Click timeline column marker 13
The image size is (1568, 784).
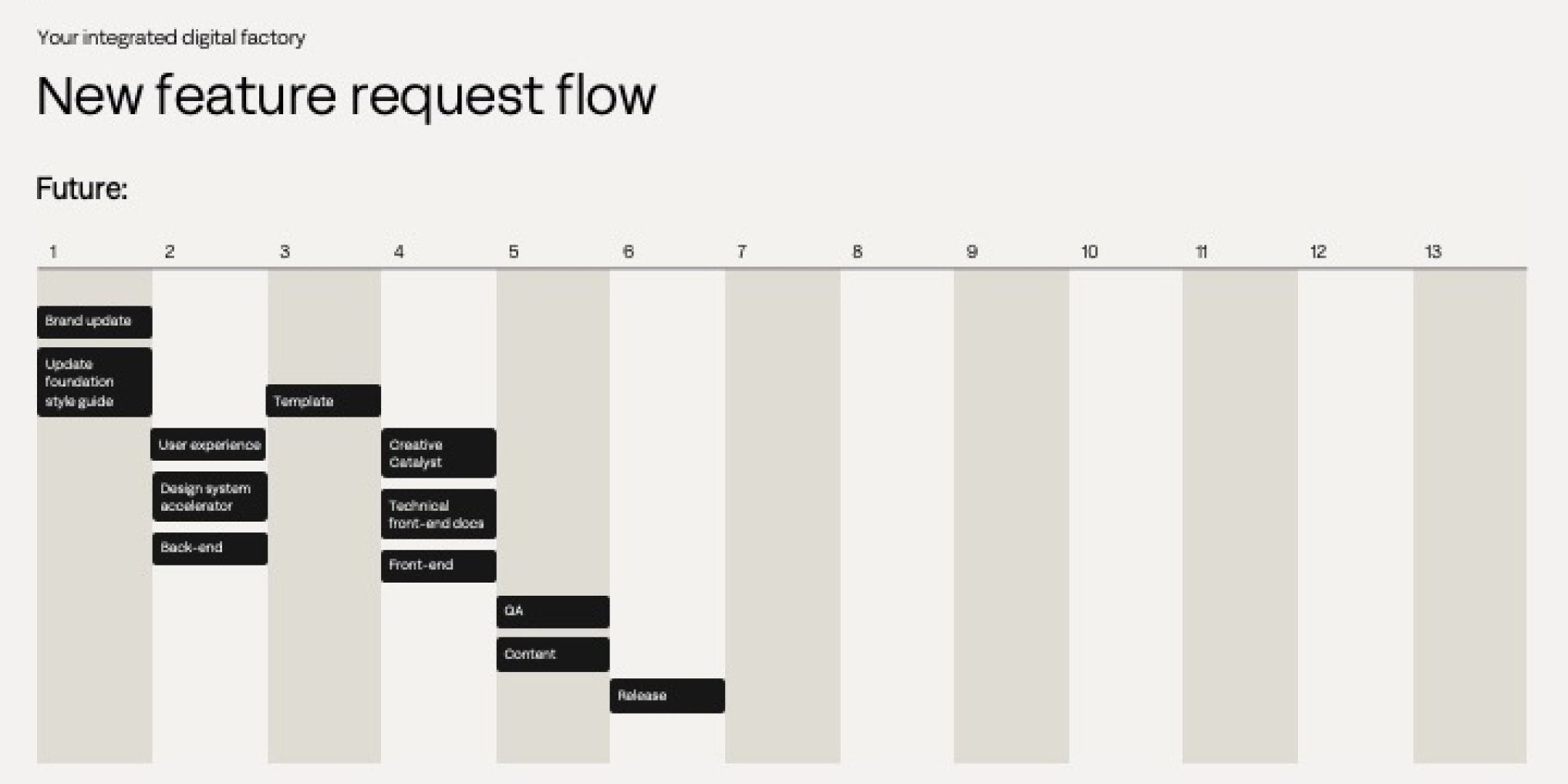pos(1433,252)
